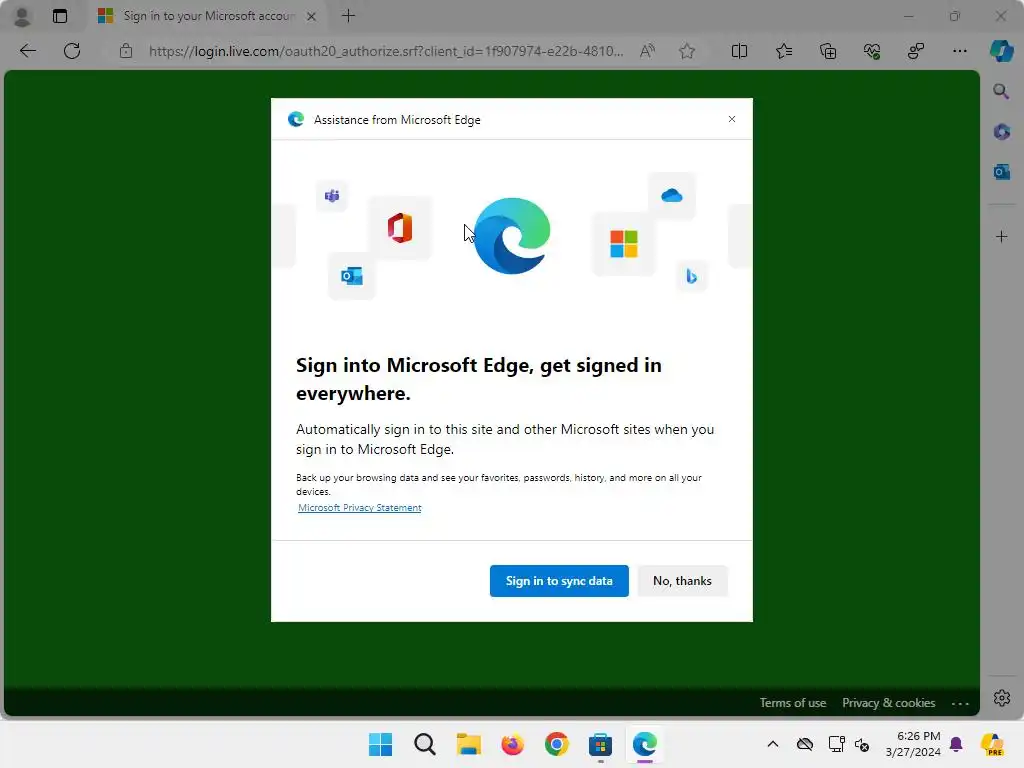Refresh the current page
Screen dimensions: 1024x768
point(72,51)
